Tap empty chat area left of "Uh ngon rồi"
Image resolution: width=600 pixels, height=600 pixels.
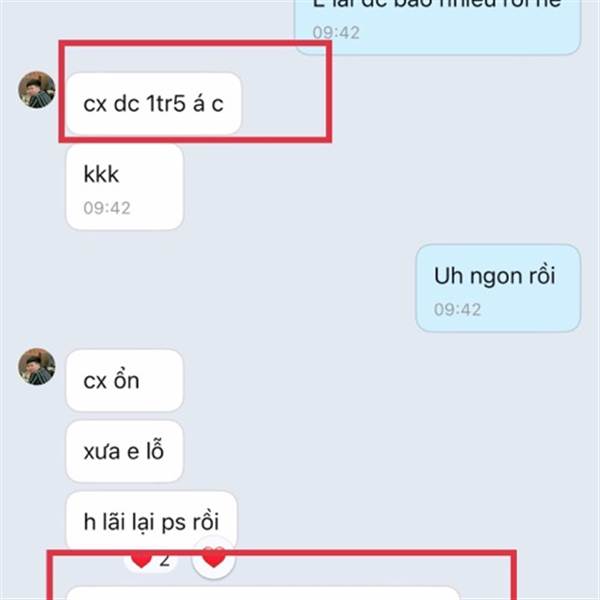coord(230,288)
